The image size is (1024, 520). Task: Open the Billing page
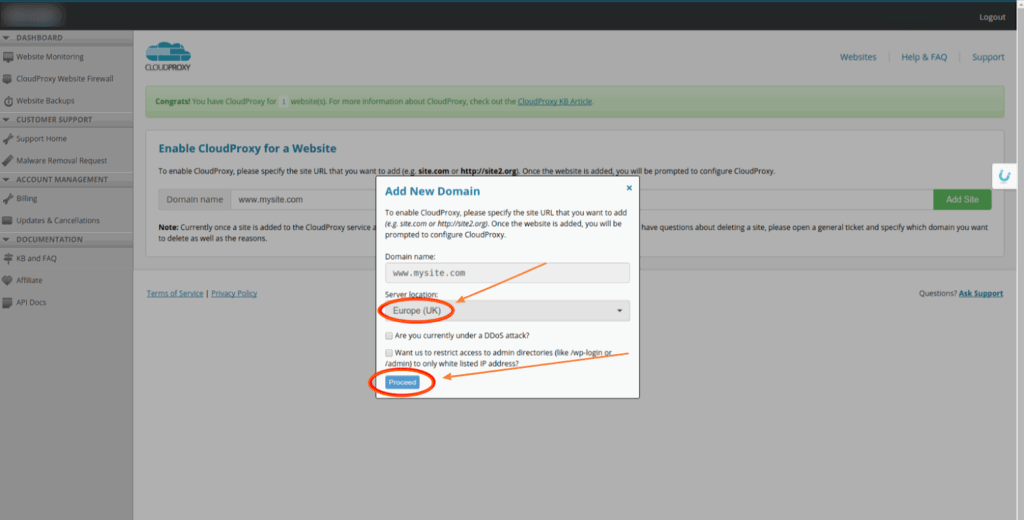tap(27, 199)
